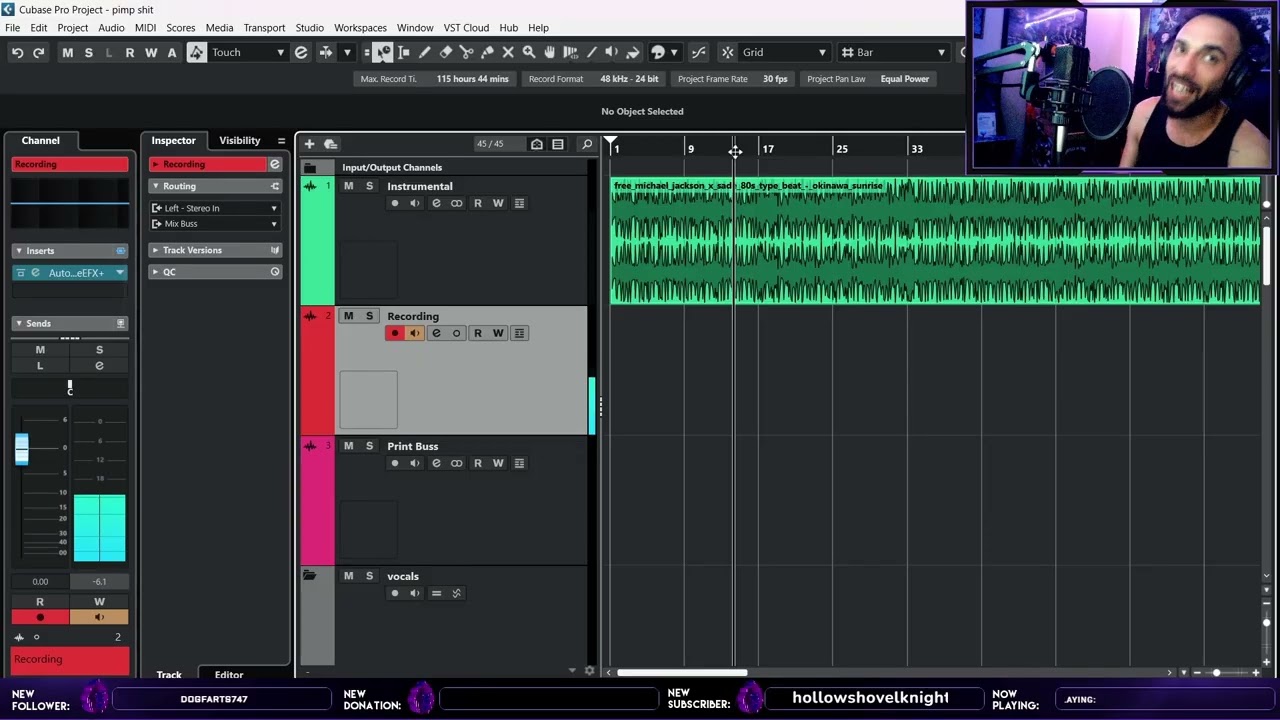This screenshot has width=1280, height=720.
Task: Click the channel volume fader handle
Action: (21, 449)
